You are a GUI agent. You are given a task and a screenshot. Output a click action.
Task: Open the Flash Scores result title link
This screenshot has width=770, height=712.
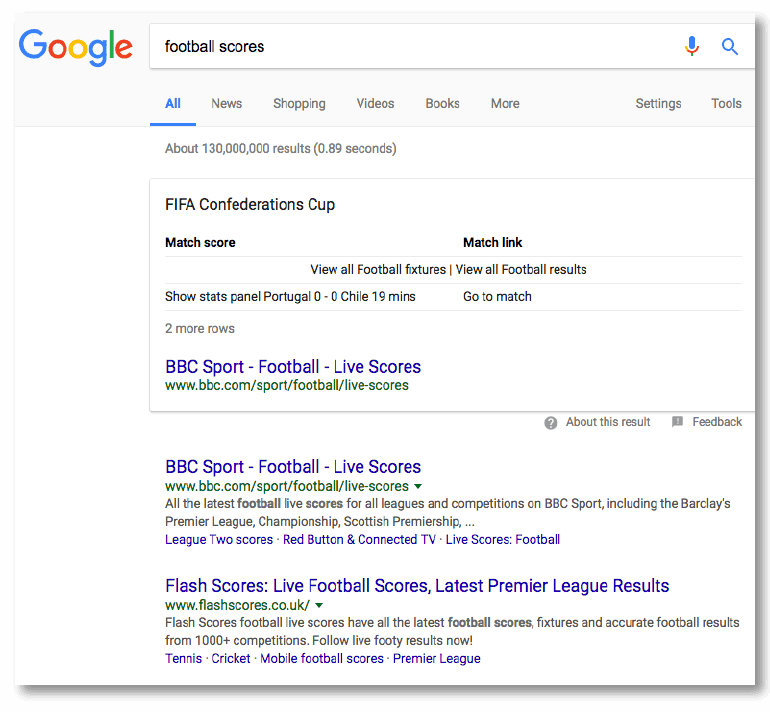[x=417, y=586]
